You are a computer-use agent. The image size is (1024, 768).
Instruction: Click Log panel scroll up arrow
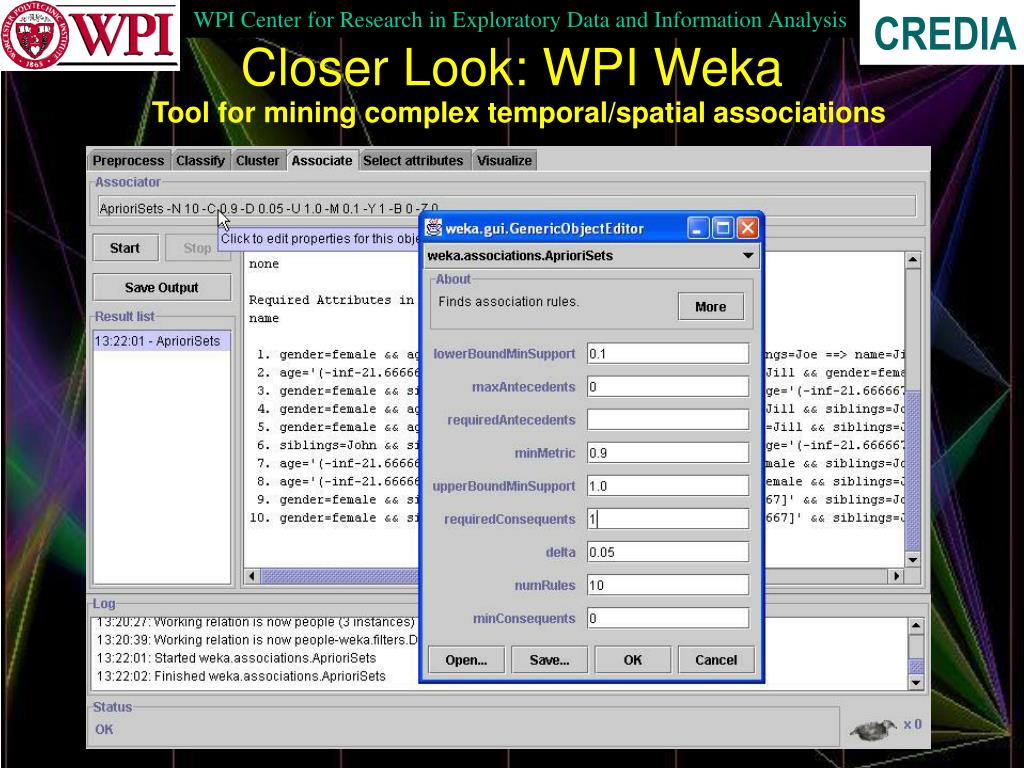[916, 626]
